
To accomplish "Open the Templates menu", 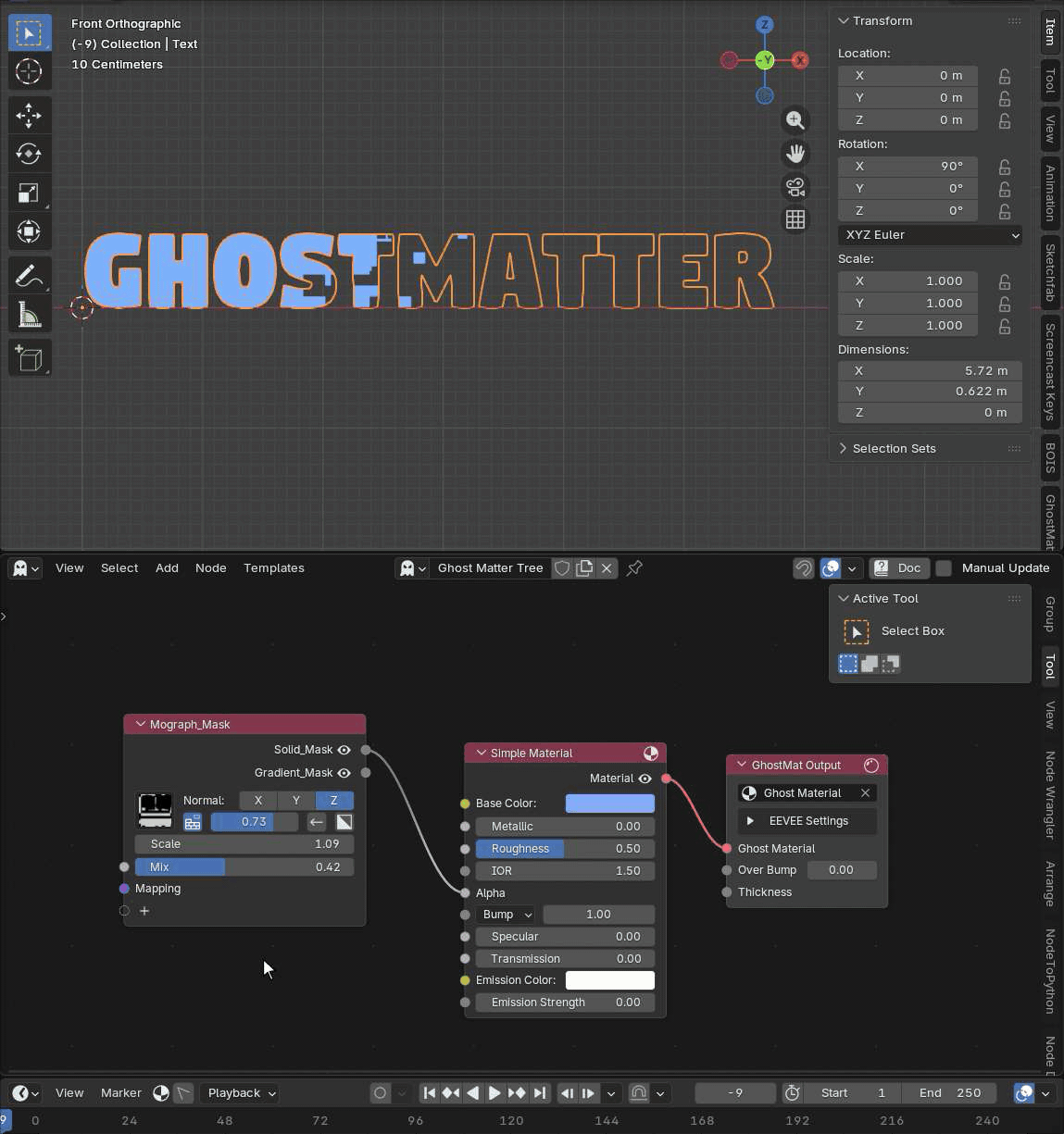I will coord(273,568).
